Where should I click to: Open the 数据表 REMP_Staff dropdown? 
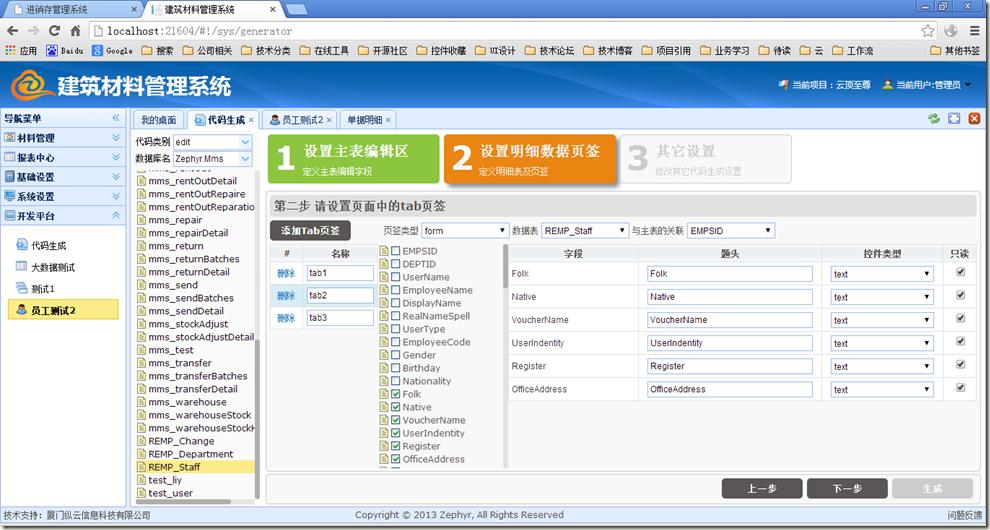tap(585, 231)
